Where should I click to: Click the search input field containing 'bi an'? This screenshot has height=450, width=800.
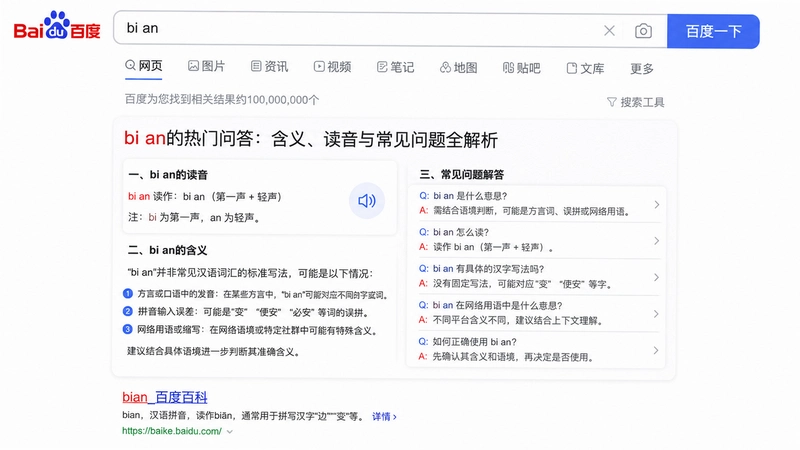(x=357, y=29)
